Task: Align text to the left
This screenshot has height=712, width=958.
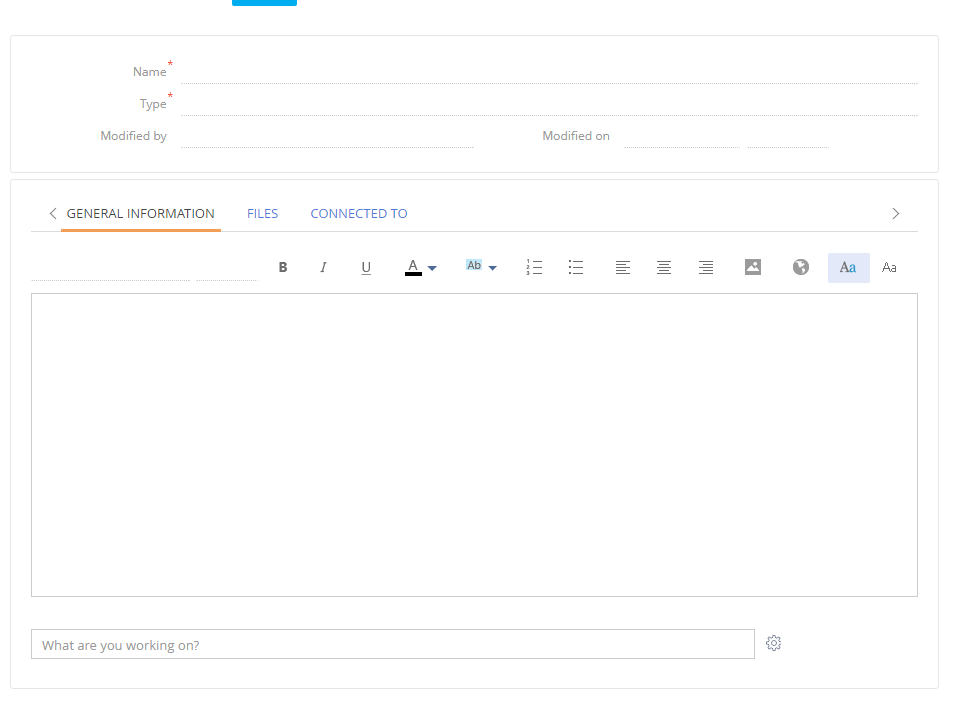Action: tap(622, 268)
